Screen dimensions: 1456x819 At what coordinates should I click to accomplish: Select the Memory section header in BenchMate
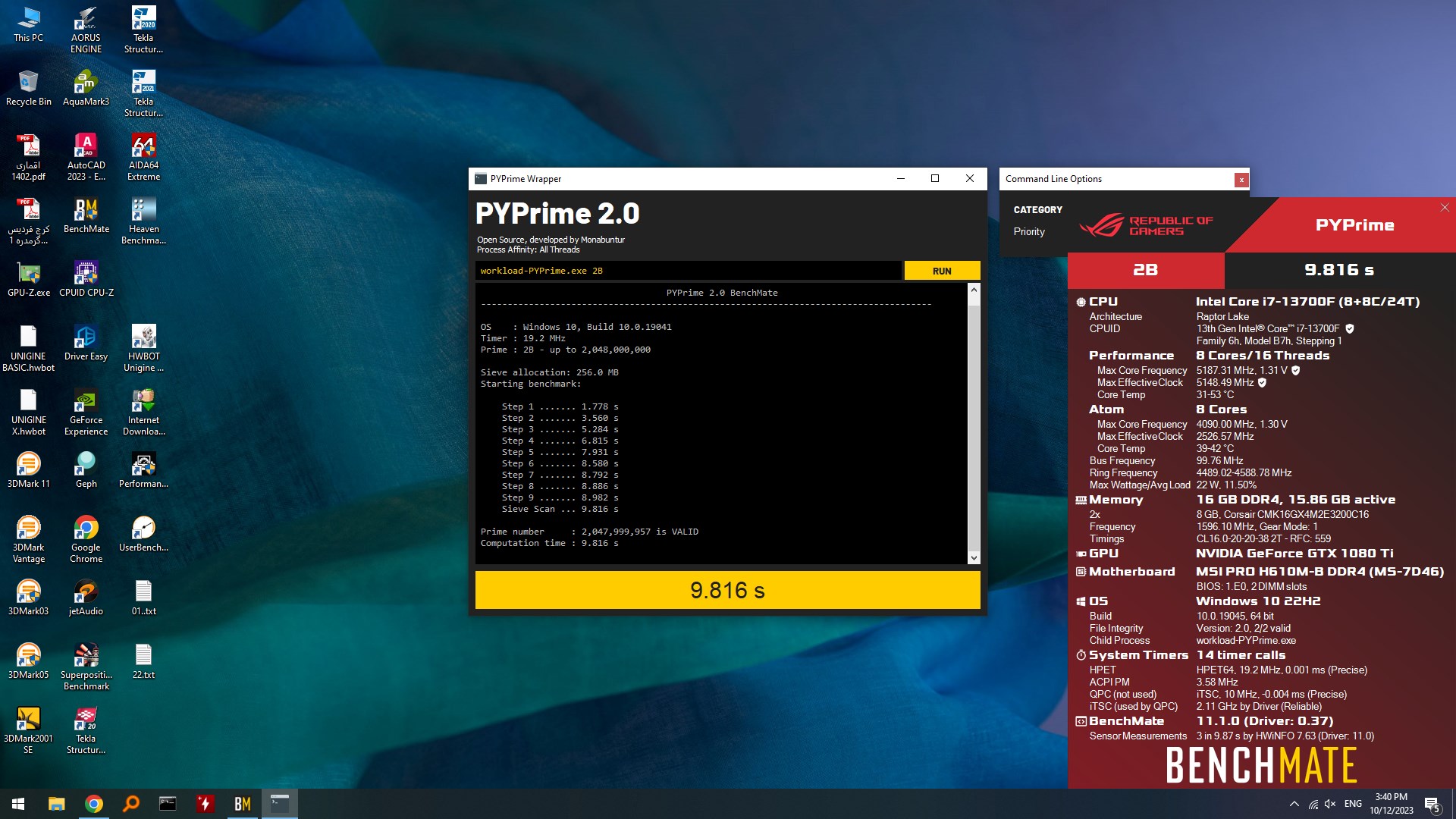[1116, 499]
